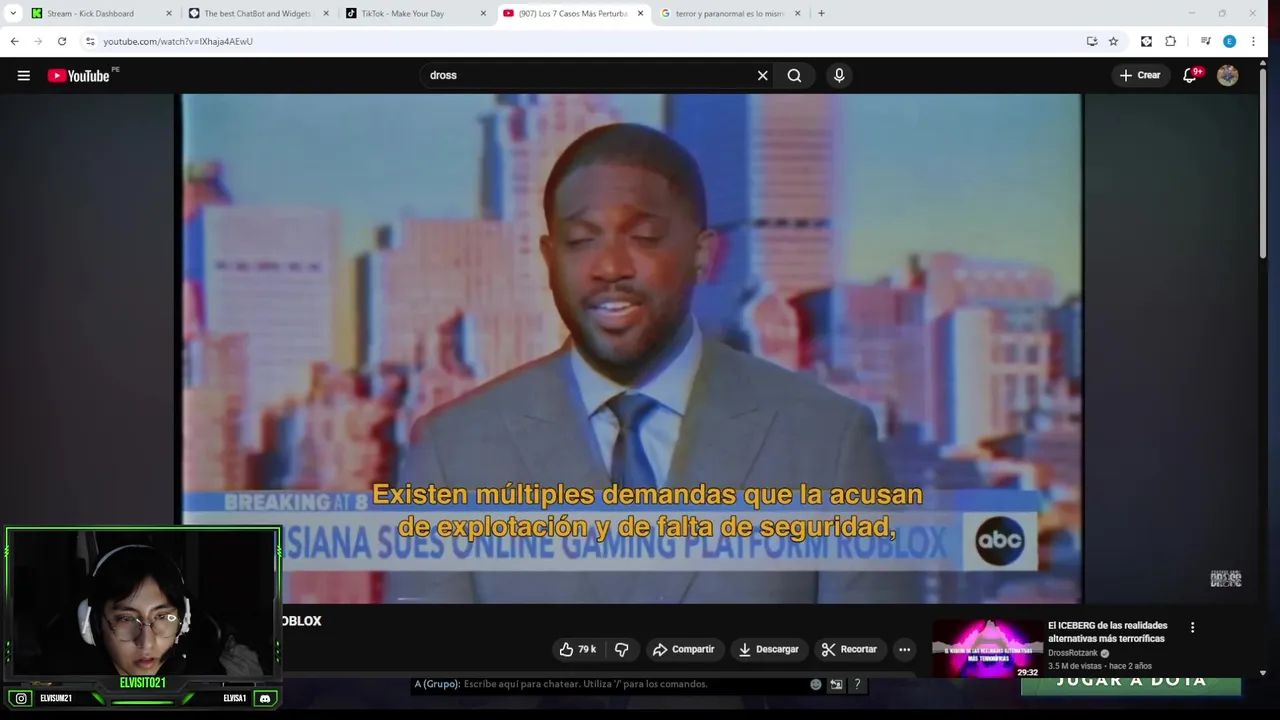Viewport: 1280px width, 720px height.
Task: Reload the current YouTube page
Action: pos(62,41)
